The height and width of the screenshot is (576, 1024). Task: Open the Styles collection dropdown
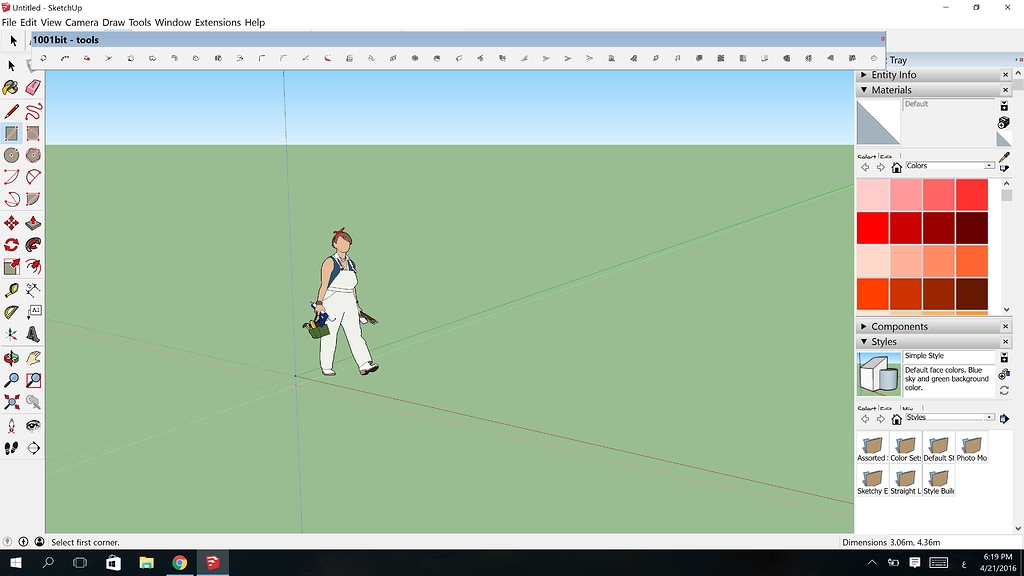tap(989, 416)
